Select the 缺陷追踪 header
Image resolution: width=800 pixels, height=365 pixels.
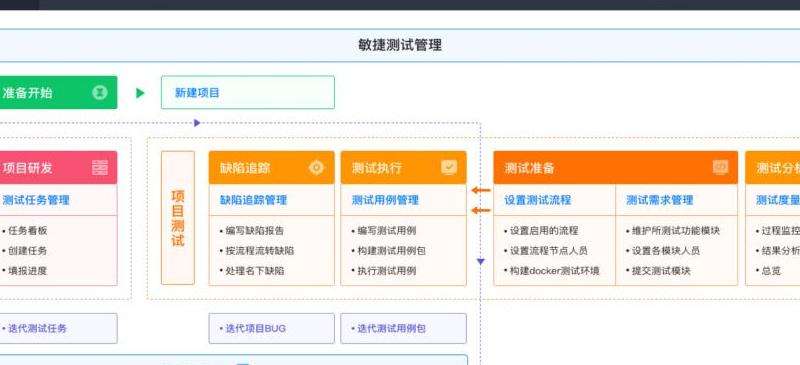click(271, 167)
